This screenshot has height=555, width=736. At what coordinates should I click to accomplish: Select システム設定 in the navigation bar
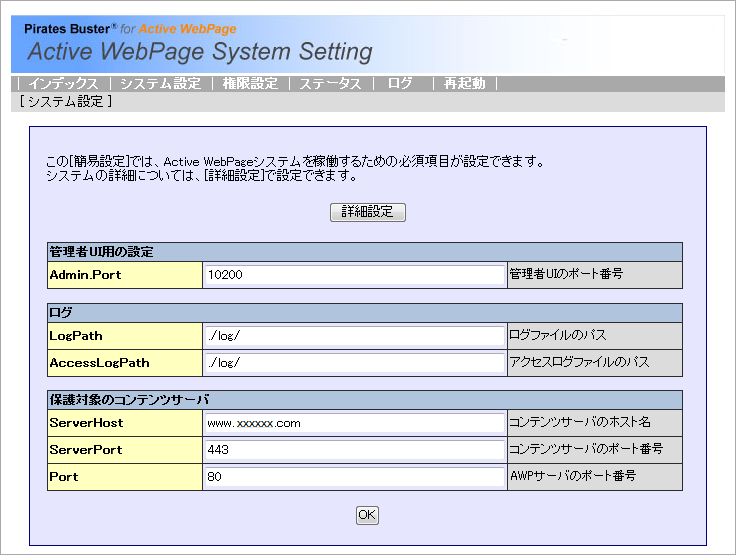[160, 84]
